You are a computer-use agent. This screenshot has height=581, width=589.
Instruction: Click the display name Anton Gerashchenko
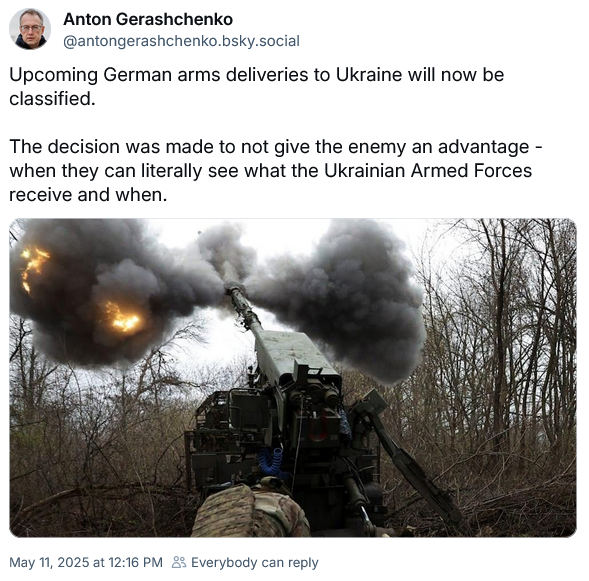coord(148,19)
